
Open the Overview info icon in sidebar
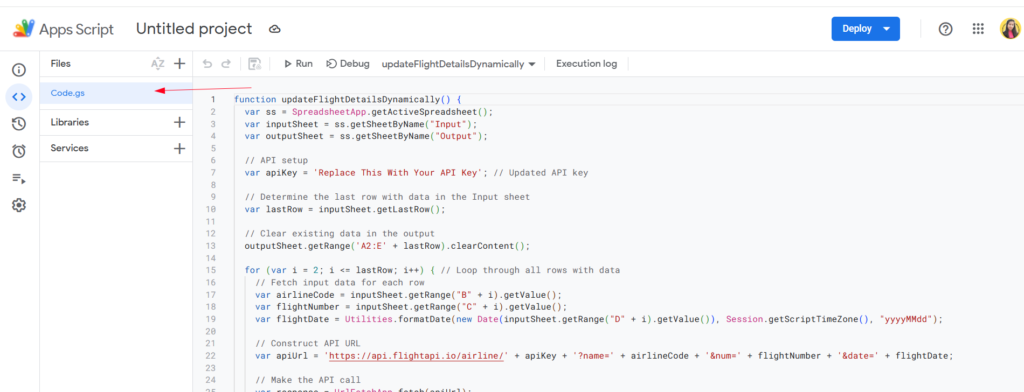point(19,70)
